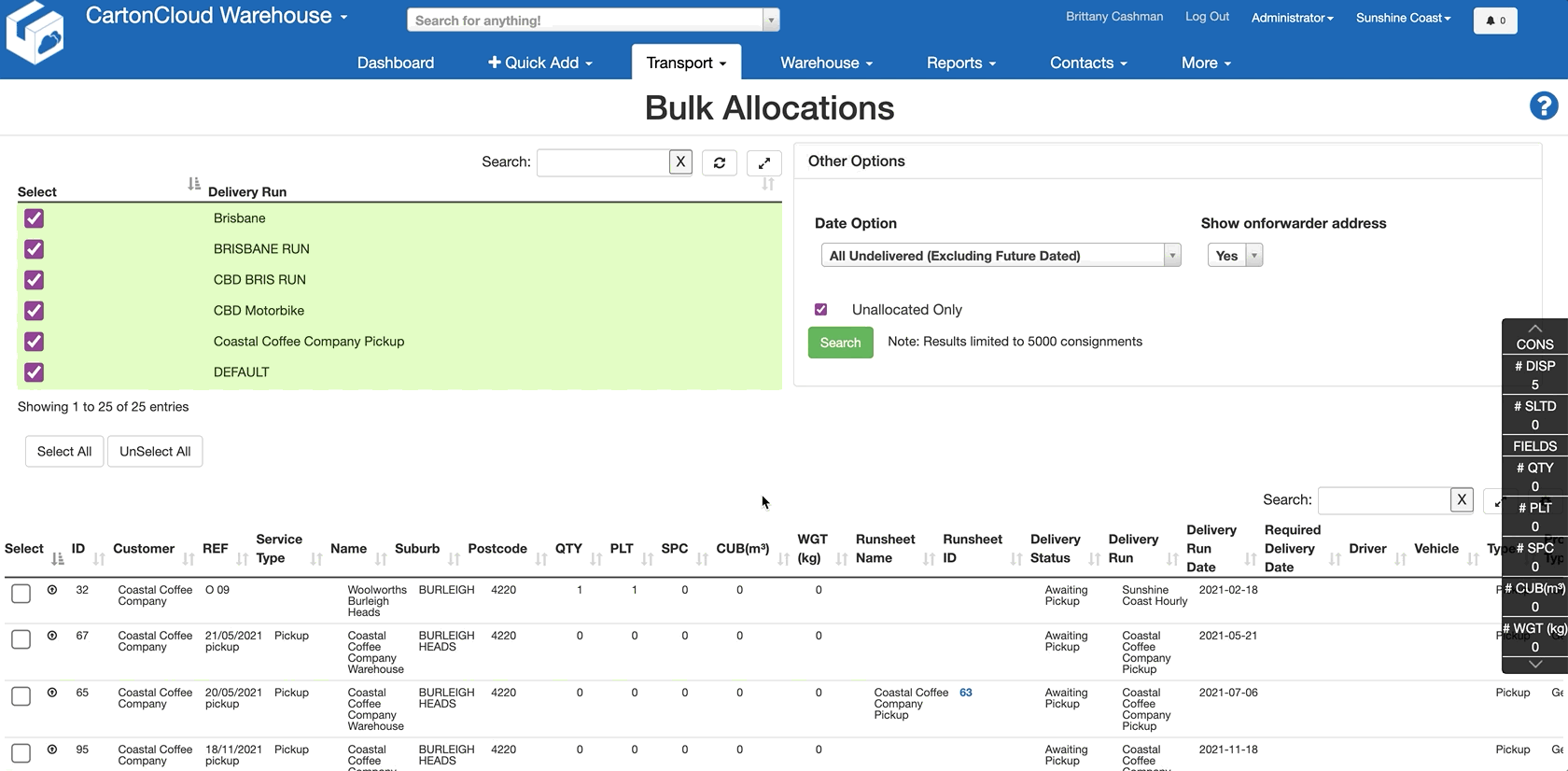
Task: Expand the Administrator role dropdown
Action: 1292,18
